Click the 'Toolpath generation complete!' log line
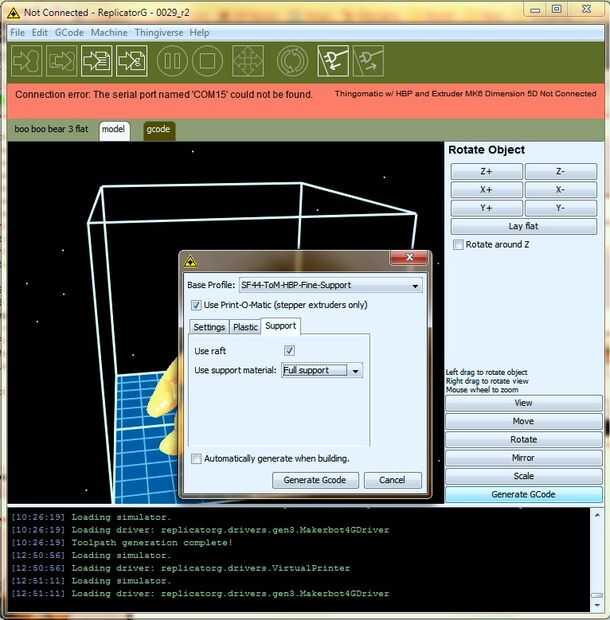The height and width of the screenshot is (620, 610). (122, 542)
